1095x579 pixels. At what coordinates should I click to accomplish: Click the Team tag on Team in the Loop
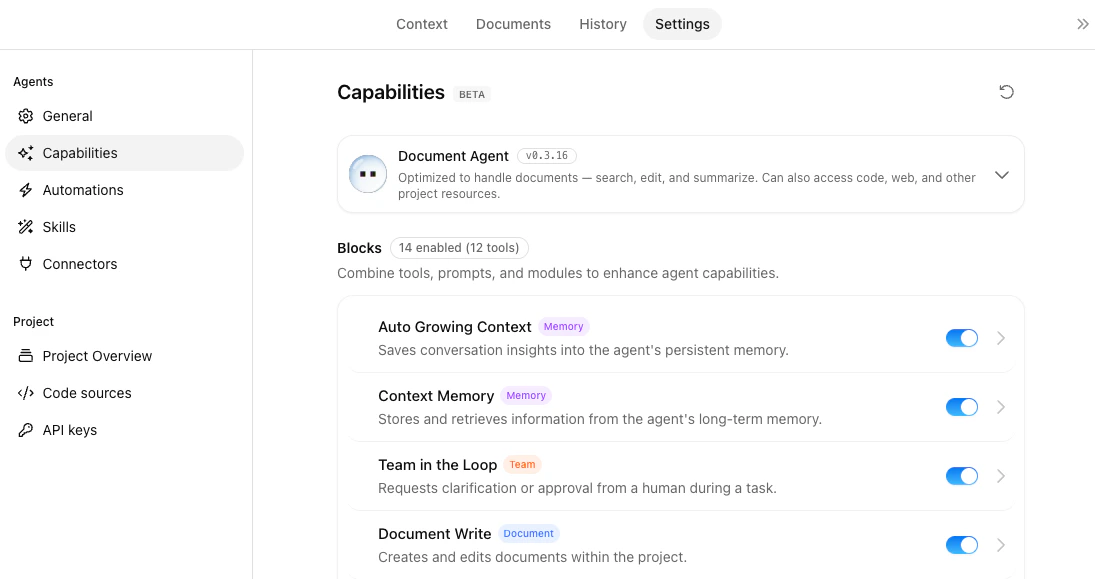[522, 465]
